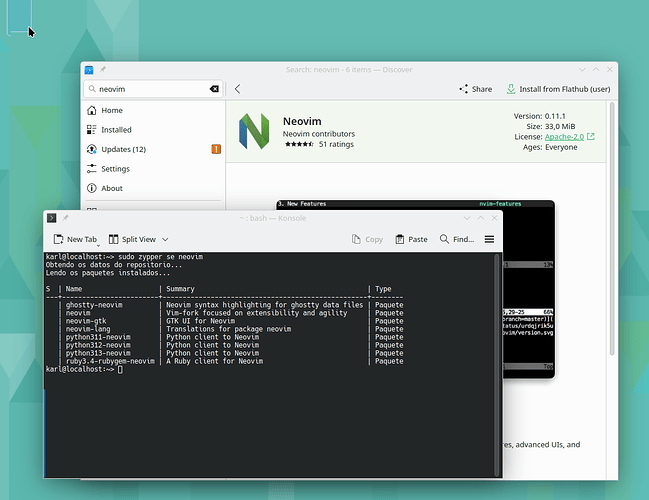Click the Paste button in Konsole
Screen dimensions: 649x500
coord(411,239)
